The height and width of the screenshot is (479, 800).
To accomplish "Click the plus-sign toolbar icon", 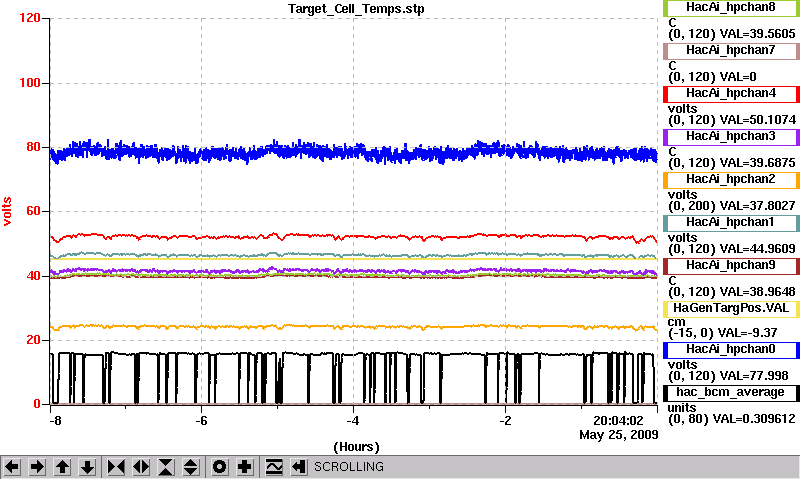I will click(245, 467).
